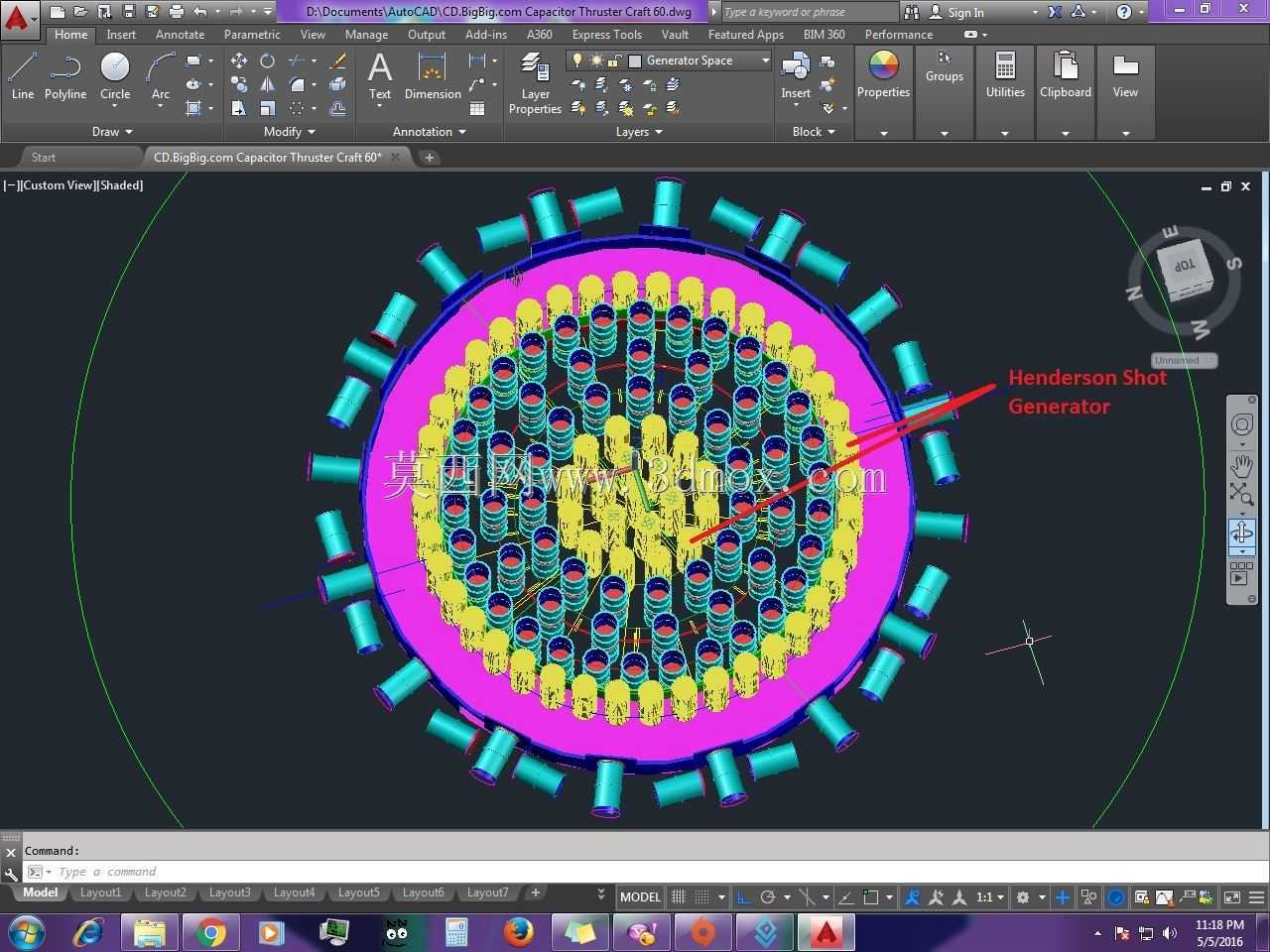Image resolution: width=1270 pixels, height=952 pixels.
Task: Expand the Modify panel
Action: [290, 132]
